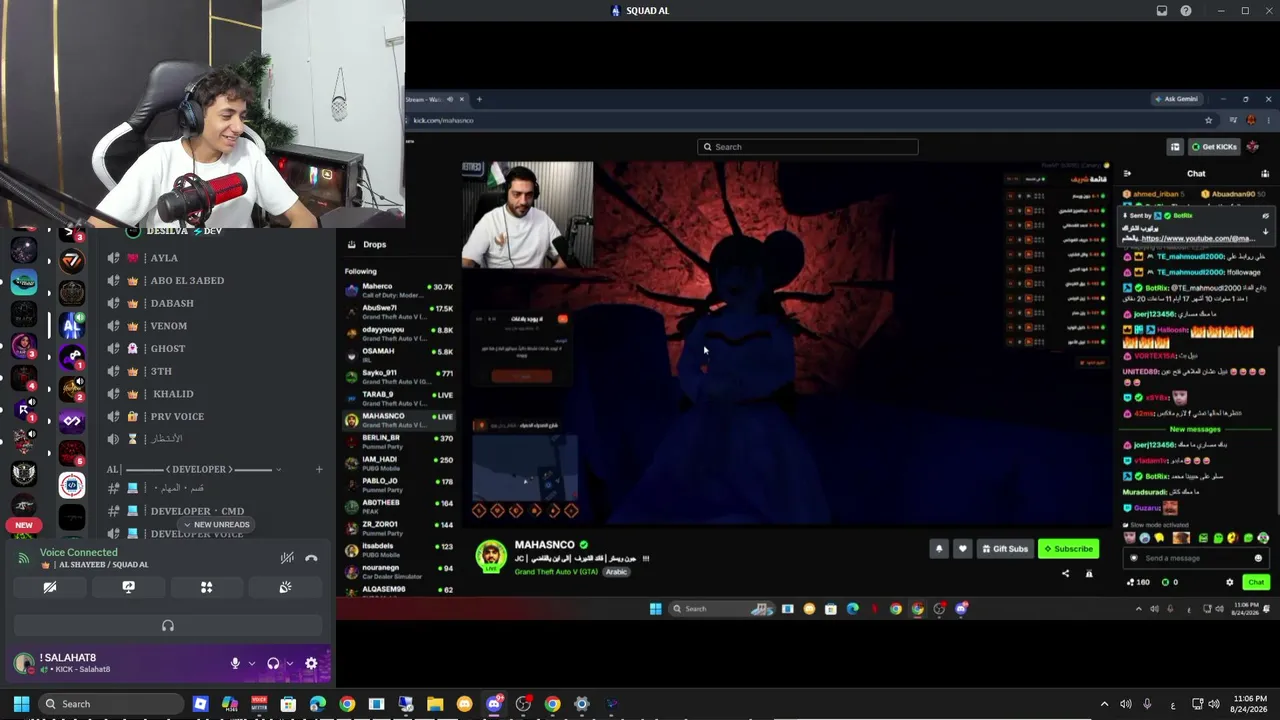
Task: Join the VENOM voice channel
Action: 215,326
